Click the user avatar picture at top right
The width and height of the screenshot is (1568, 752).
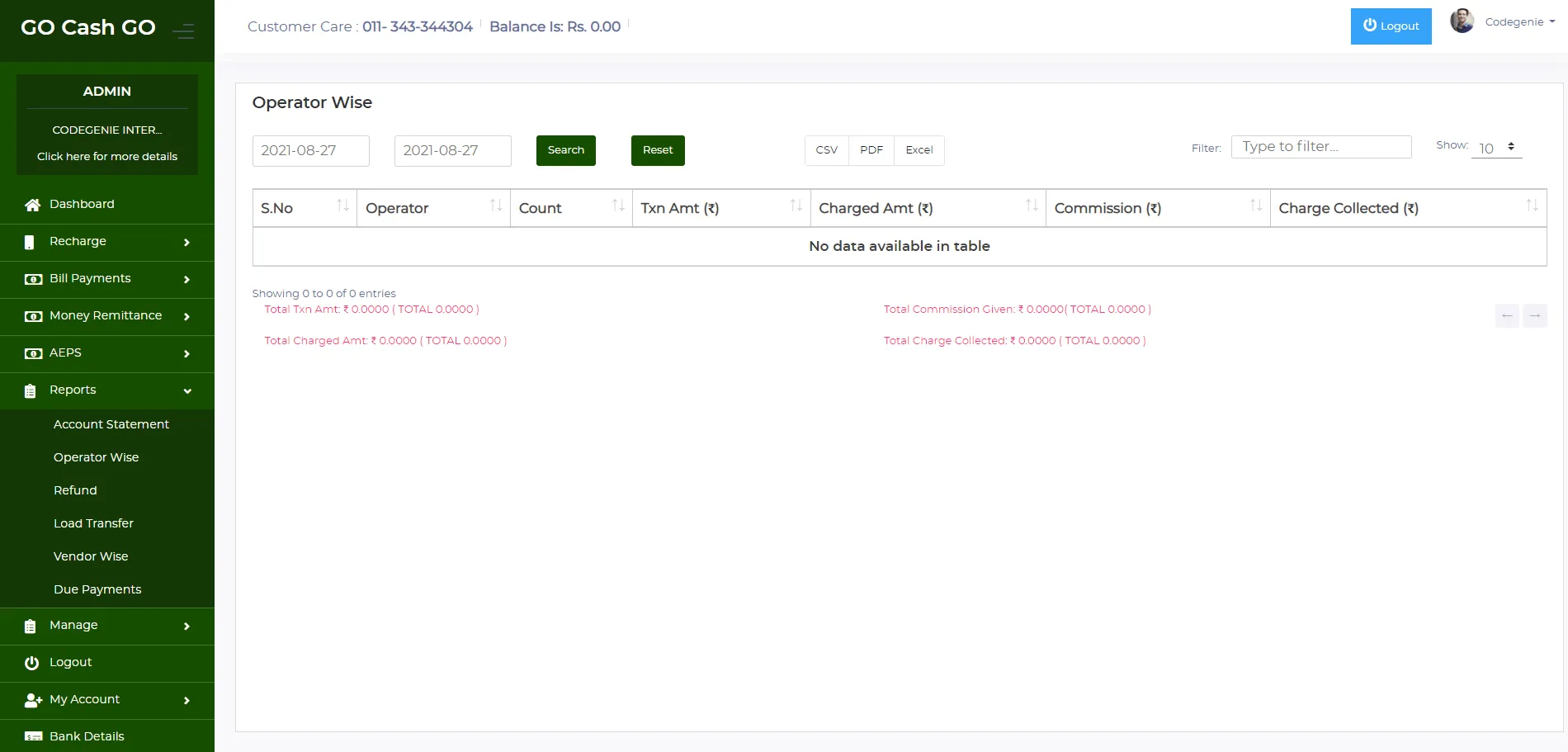(x=1462, y=21)
